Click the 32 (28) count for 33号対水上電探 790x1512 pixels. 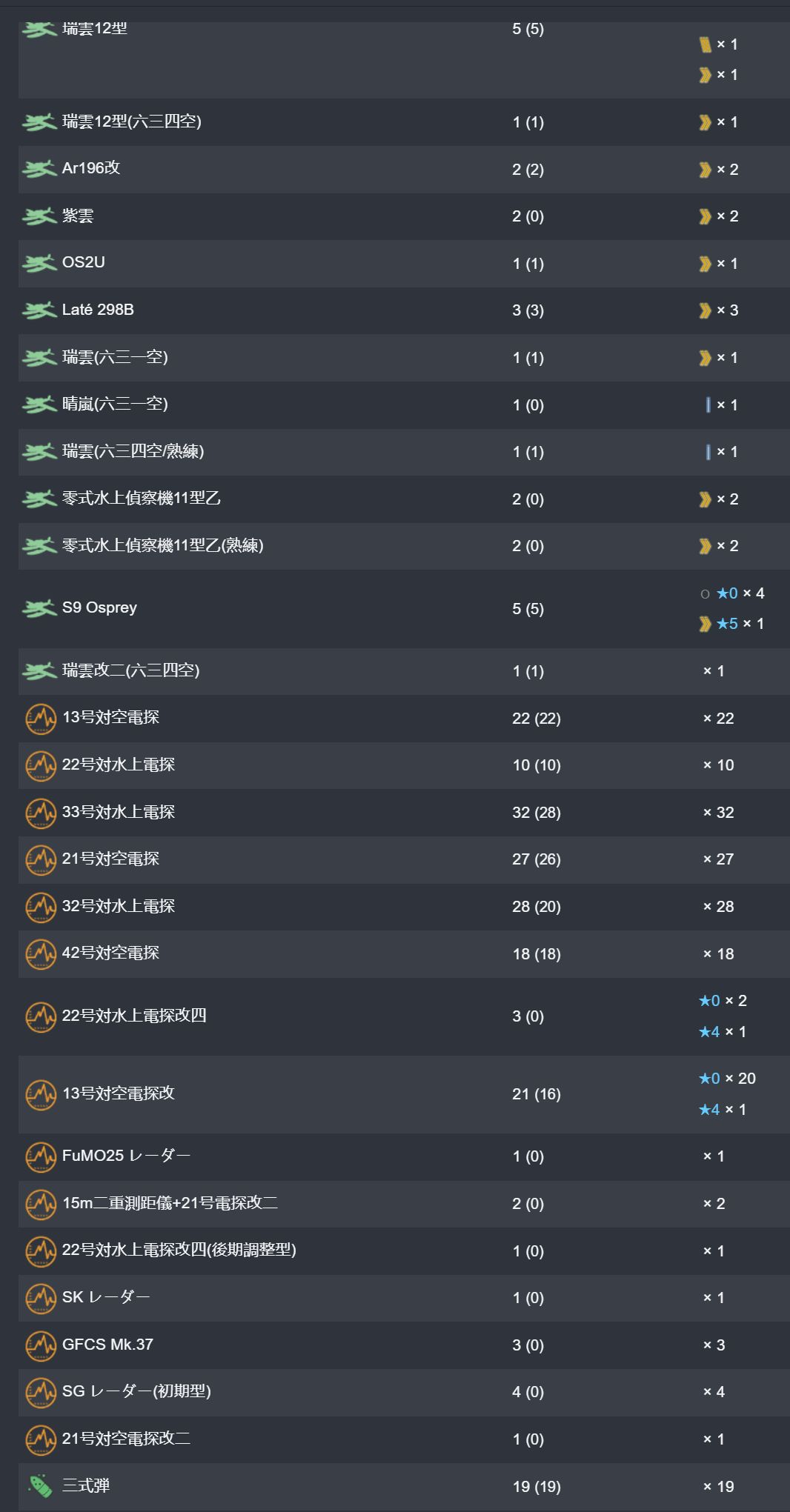click(x=537, y=813)
